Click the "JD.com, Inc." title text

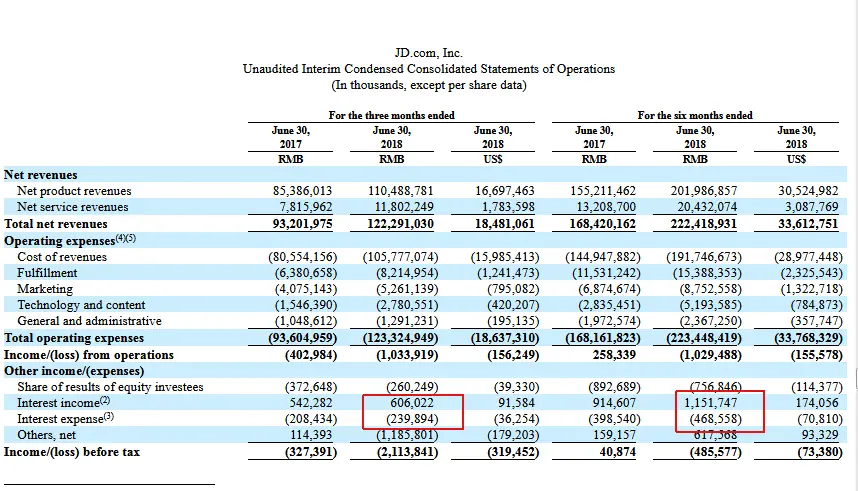[x=428, y=53]
